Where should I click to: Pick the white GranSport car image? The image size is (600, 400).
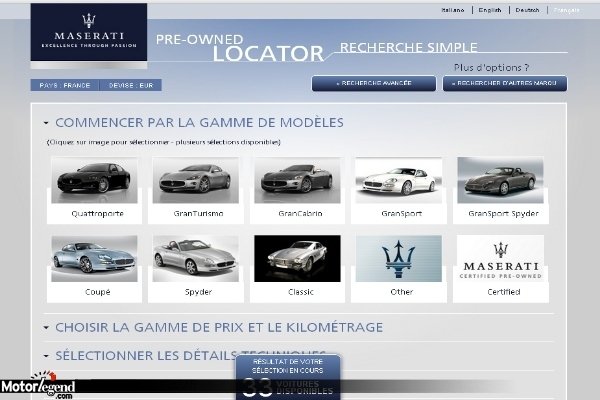399,180
